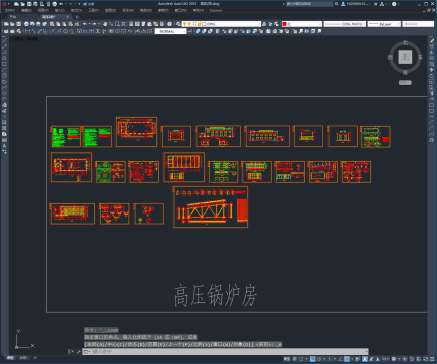Toggle polar tracking in the status bar

319,359
